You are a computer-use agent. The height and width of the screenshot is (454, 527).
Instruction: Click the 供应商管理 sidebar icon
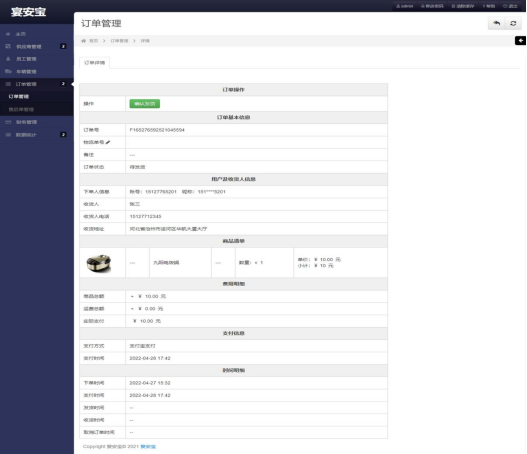point(8,46)
